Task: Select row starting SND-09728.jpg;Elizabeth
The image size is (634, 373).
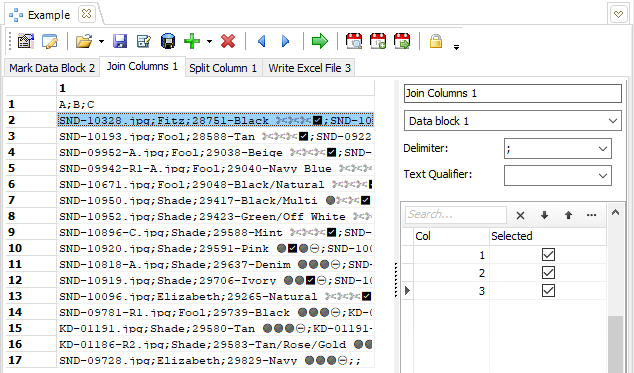Action: (x=216, y=360)
